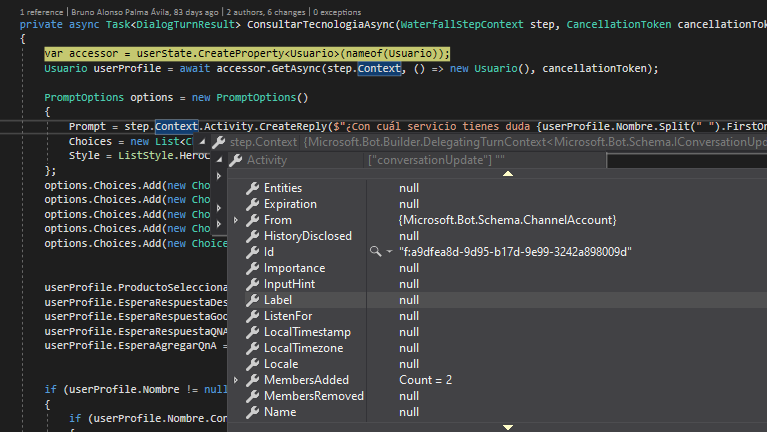Click the wrench icon beside Name
This screenshot has height=432, width=767.
pos(252,412)
